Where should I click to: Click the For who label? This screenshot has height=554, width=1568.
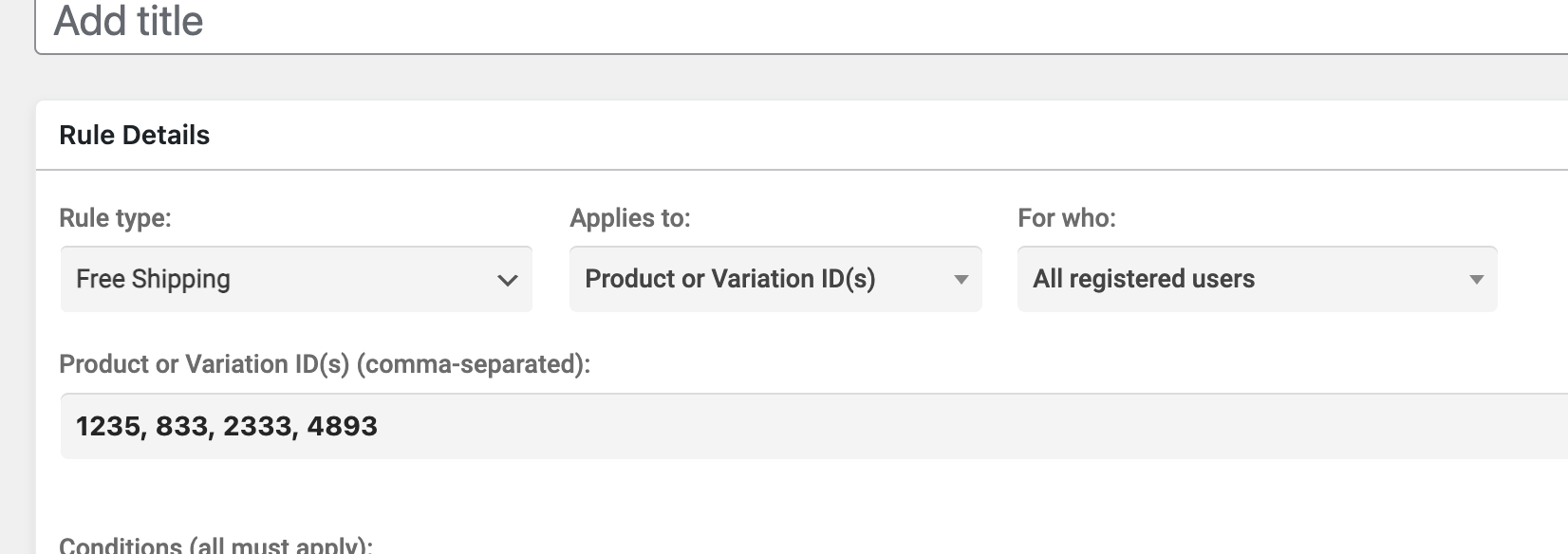coord(1067,218)
